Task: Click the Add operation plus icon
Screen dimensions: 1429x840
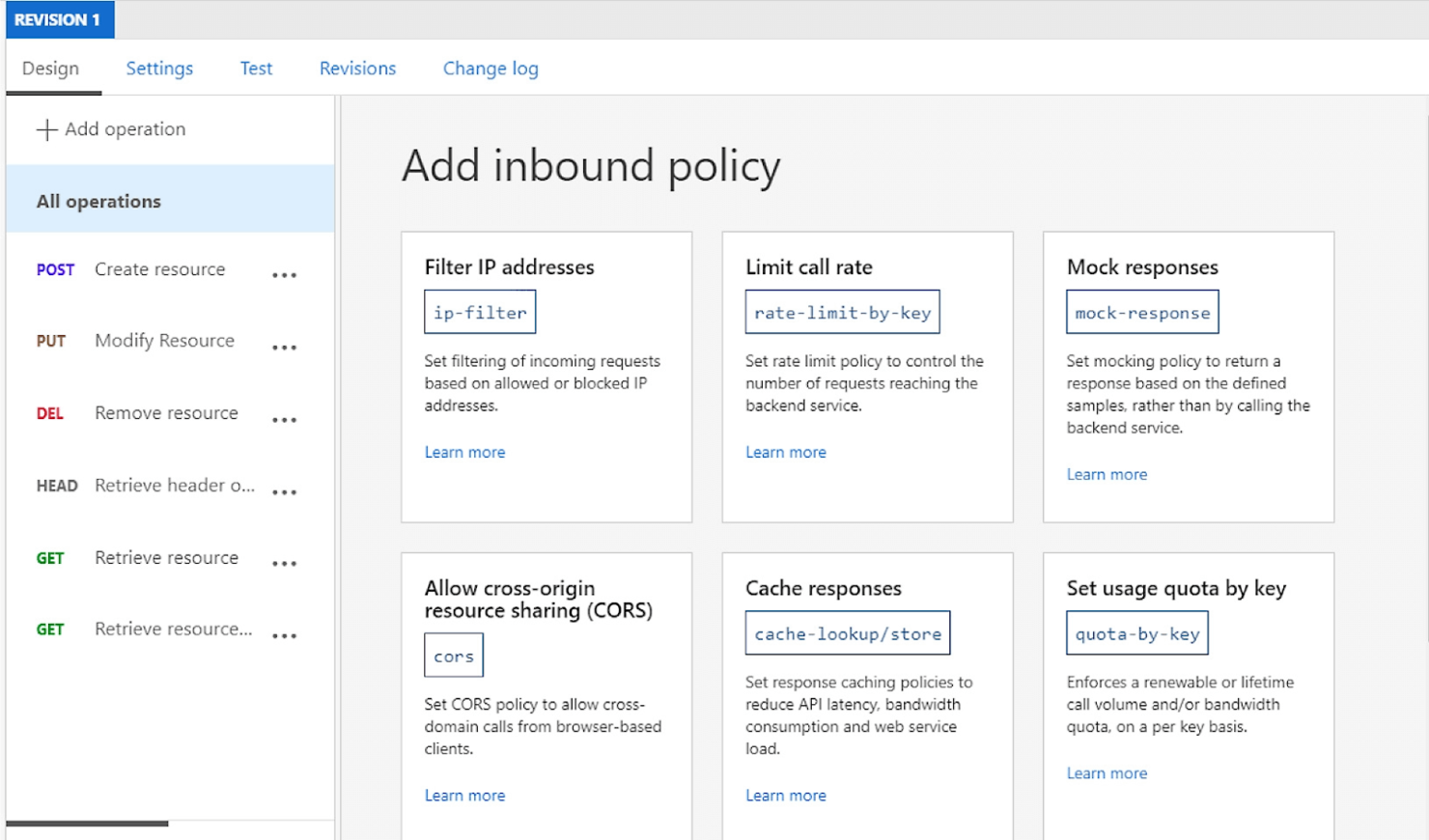Action: [45, 129]
